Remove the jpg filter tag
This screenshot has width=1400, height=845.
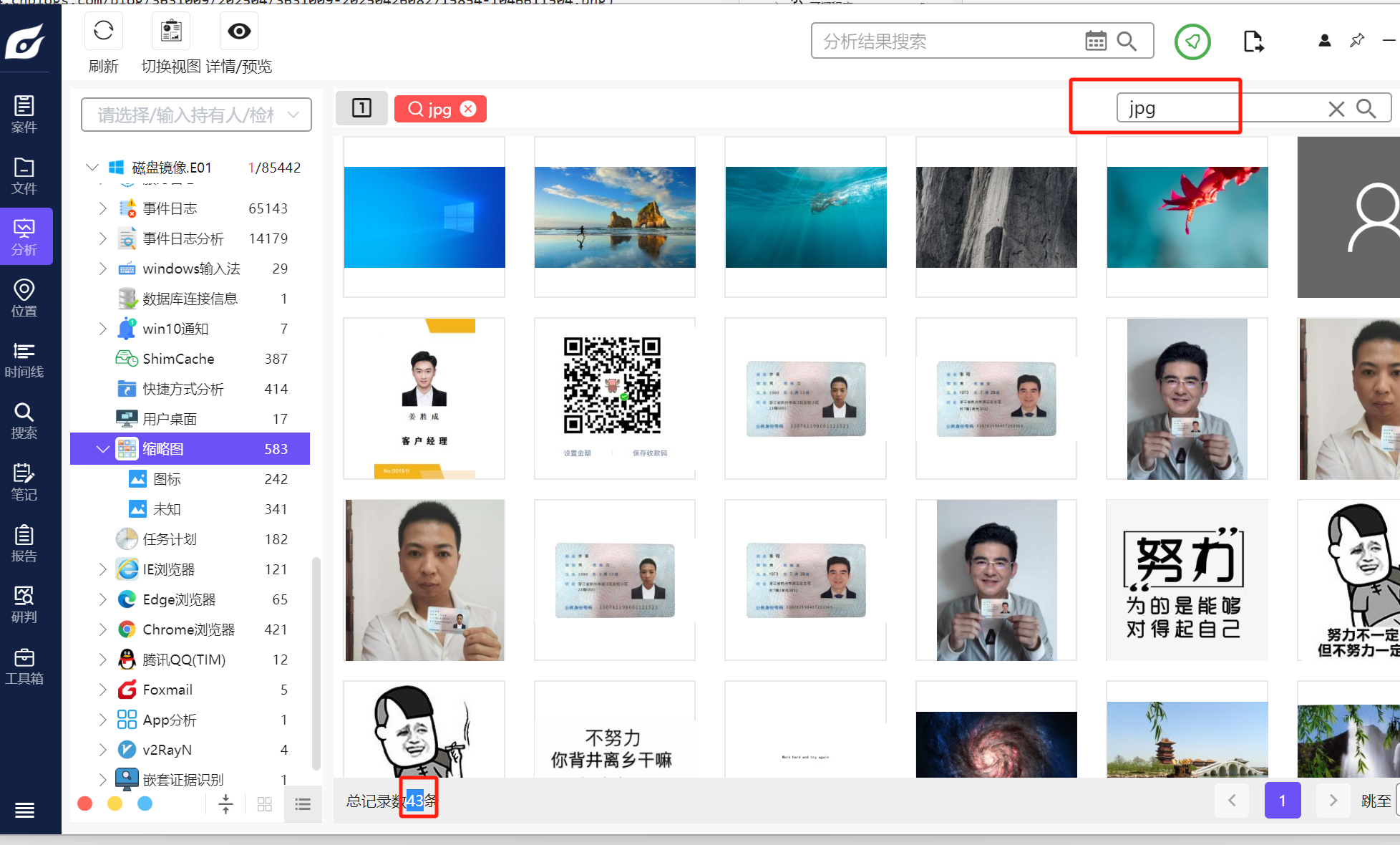468,109
